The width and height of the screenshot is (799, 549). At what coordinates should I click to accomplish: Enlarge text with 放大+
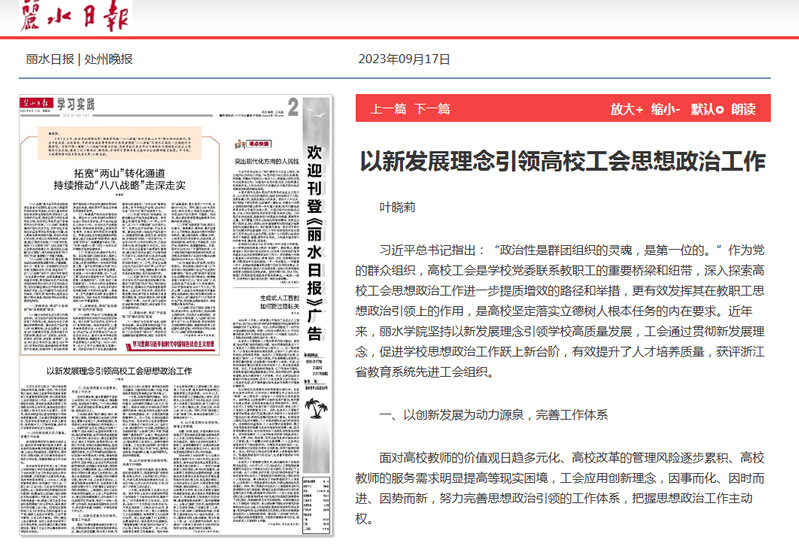pyautogui.click(x=626, y=109)
